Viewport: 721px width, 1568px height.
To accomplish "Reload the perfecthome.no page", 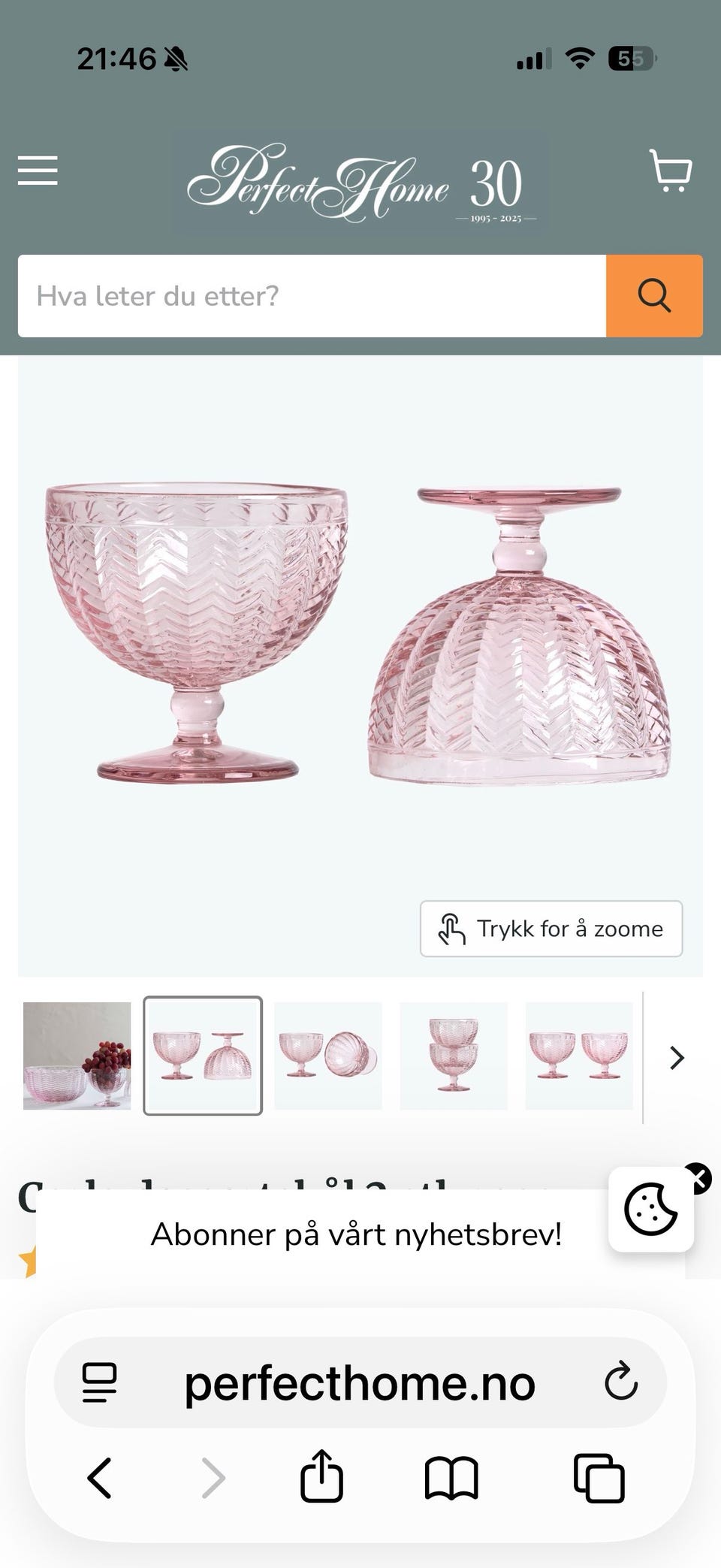I will pyautogui.click(x=621, y=1381).
